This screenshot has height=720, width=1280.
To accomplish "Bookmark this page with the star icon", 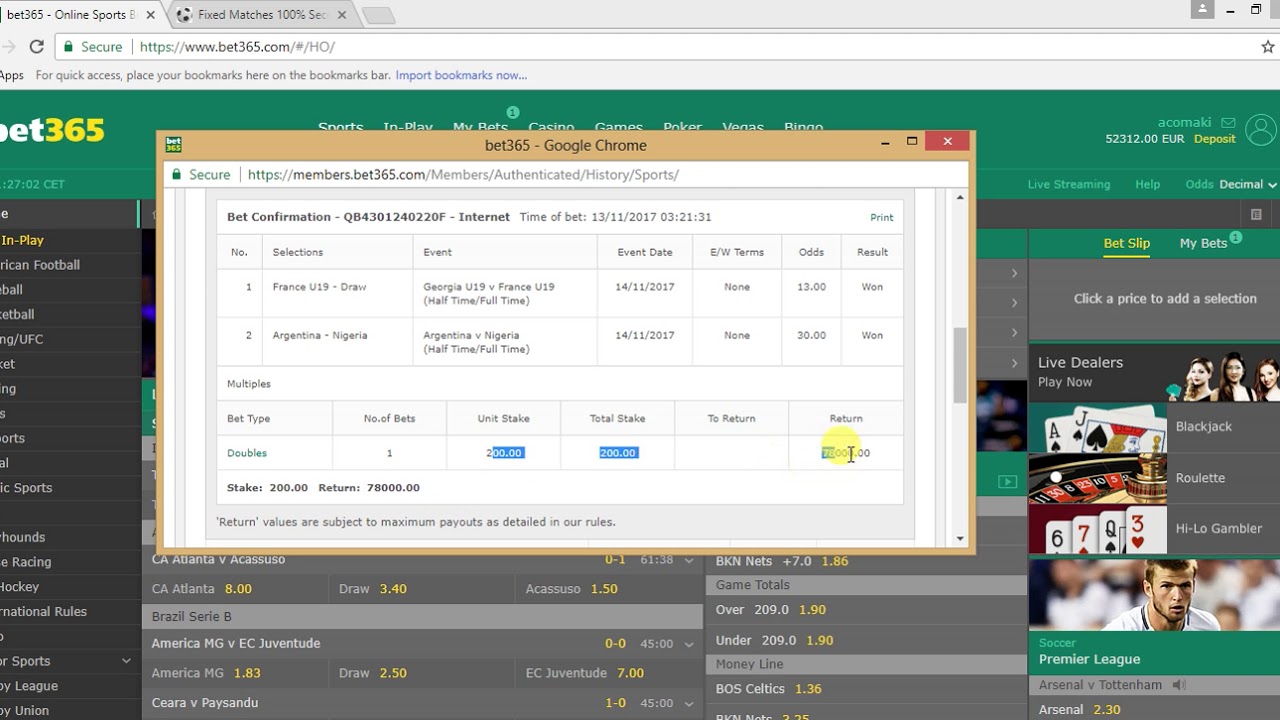I will click(x=1268, y=47).
